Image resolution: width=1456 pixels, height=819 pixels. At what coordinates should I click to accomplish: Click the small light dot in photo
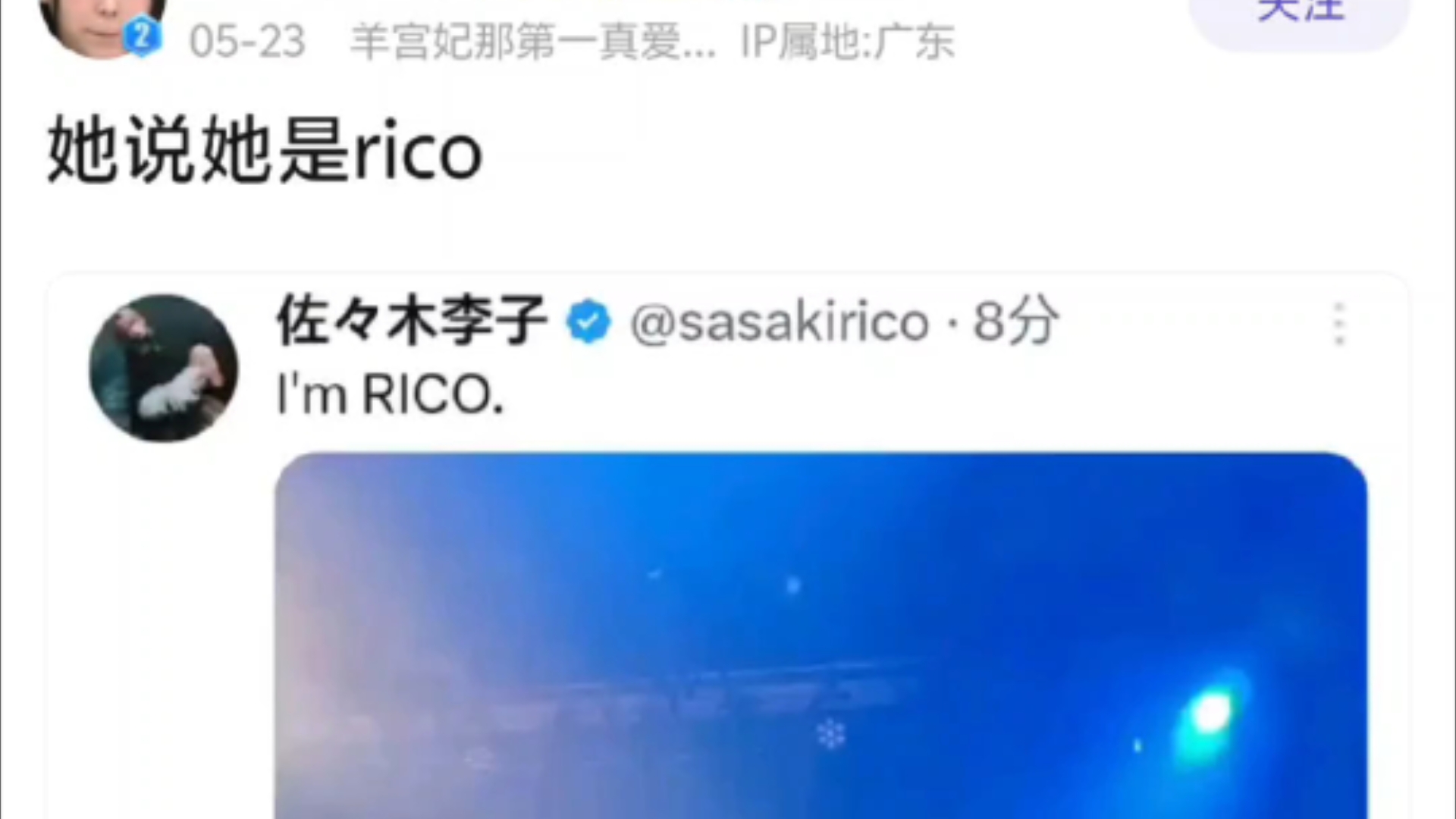point(793,585)
